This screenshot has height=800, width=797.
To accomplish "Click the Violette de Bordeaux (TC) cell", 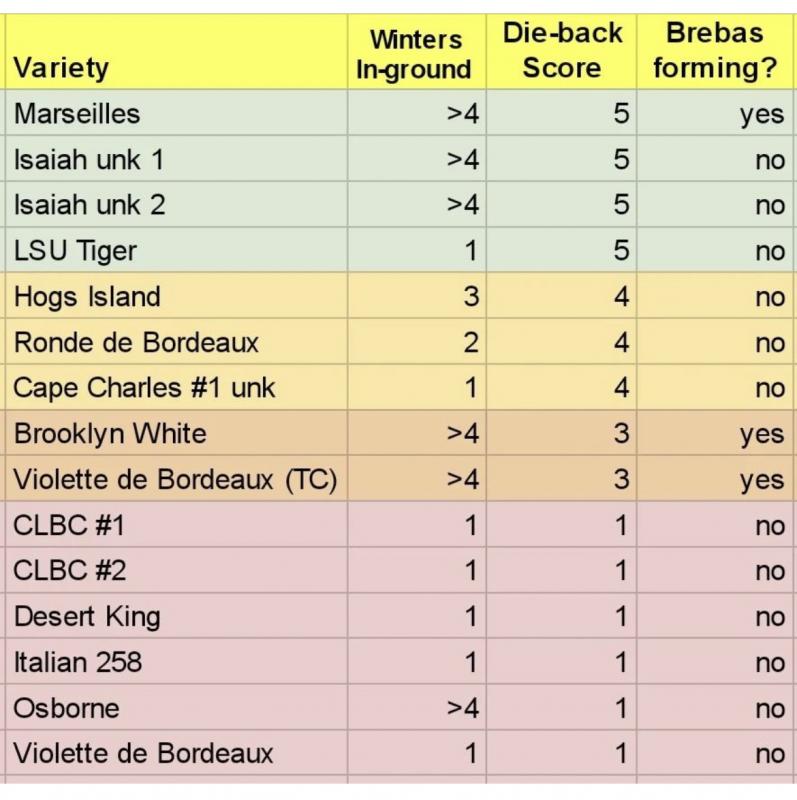I will point(175,479).
